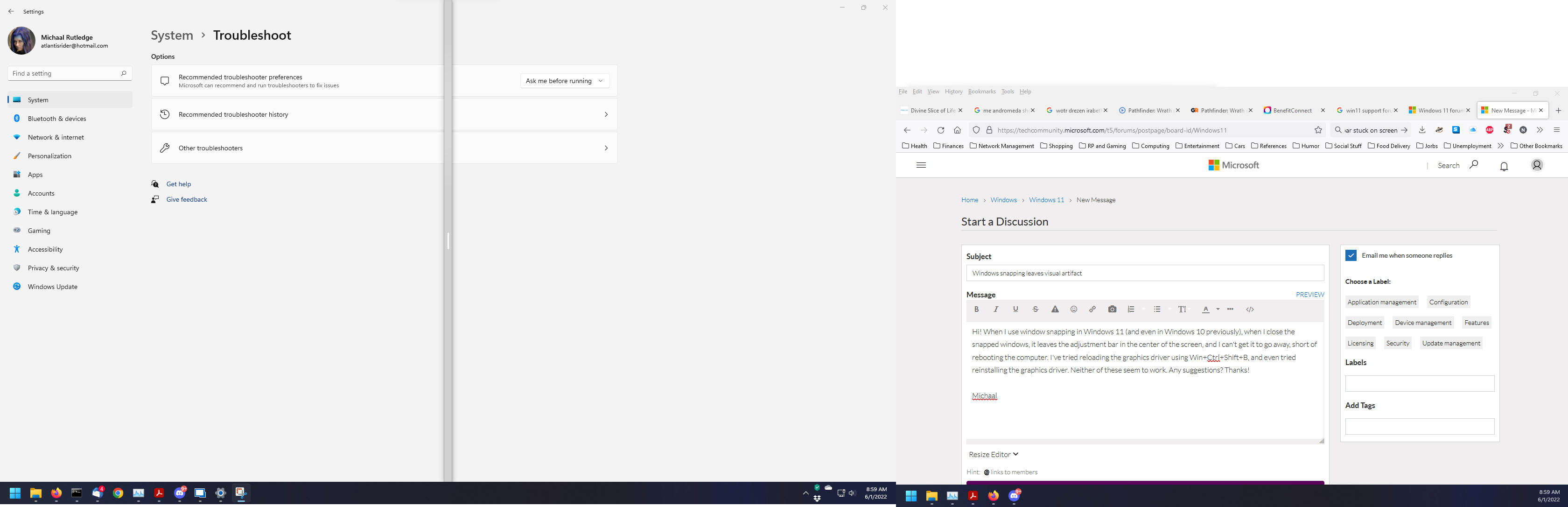
Task: Insert an emoji into the message
Action: coord(1074,309)
